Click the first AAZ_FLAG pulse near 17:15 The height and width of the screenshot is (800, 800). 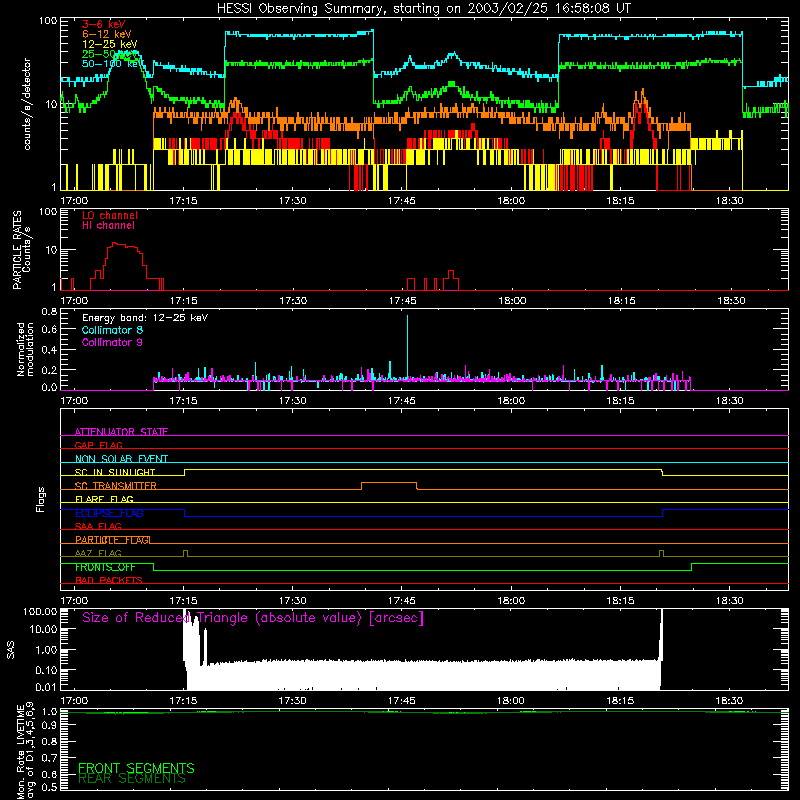[185, 553]
